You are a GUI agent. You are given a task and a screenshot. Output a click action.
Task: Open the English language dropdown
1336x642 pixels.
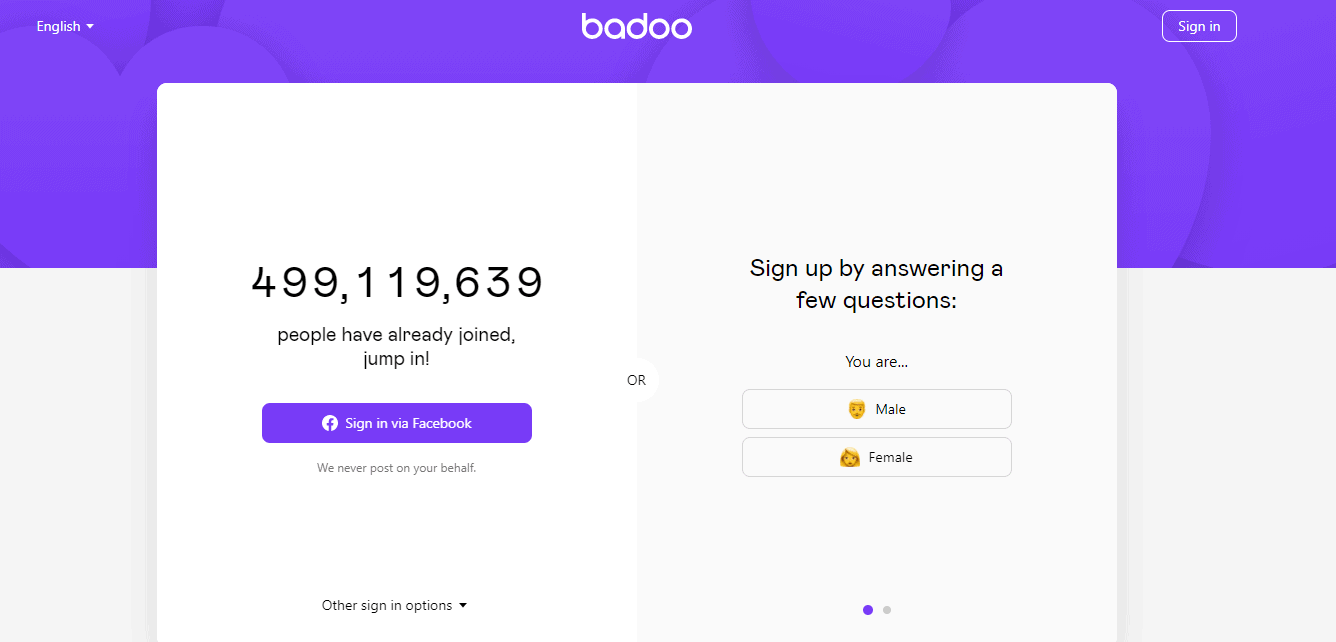click(65, 26)
